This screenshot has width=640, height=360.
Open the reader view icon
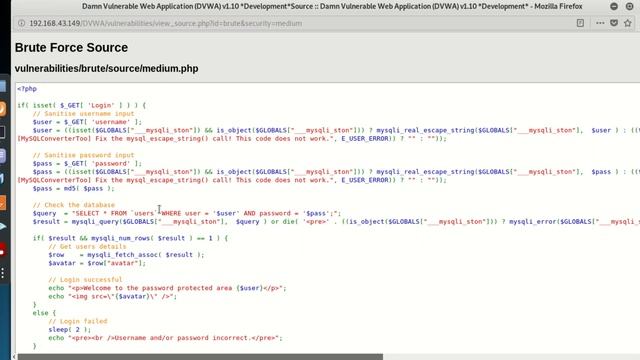580,23
